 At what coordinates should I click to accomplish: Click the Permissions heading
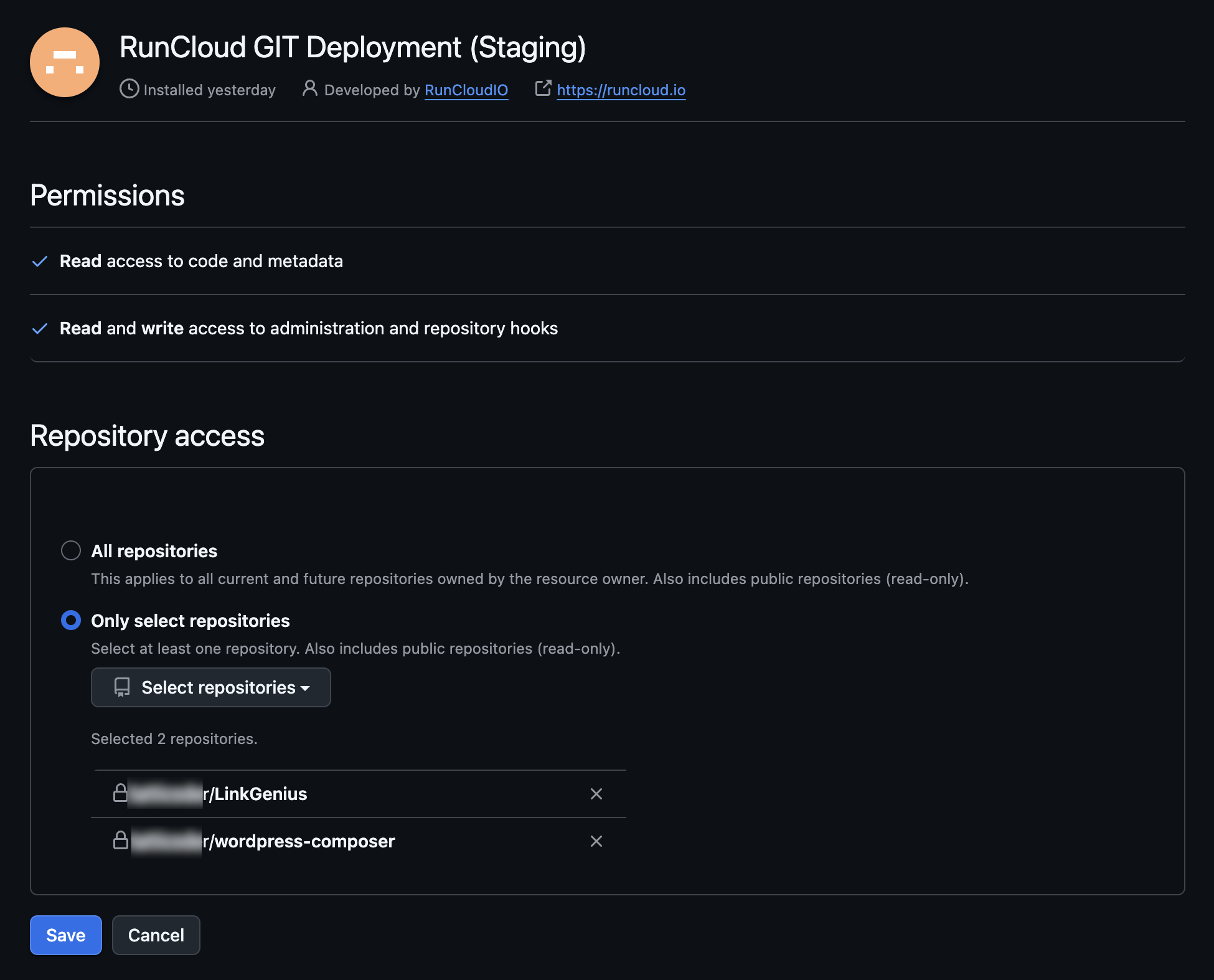point(108,196)
